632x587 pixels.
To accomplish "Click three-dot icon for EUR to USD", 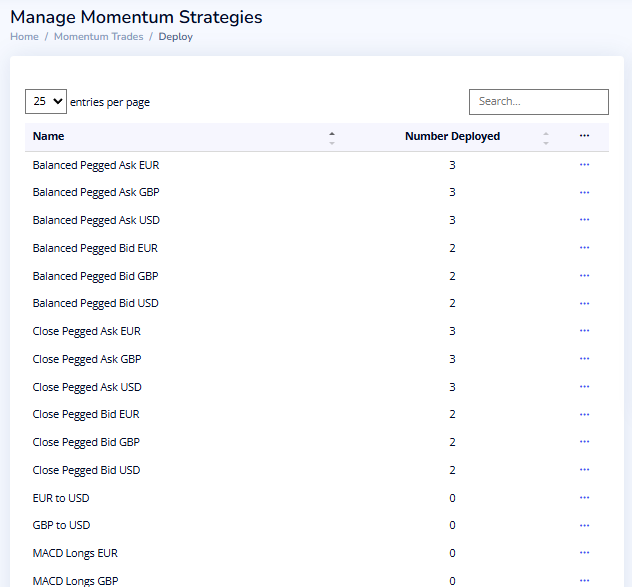I will tap(584, 498).
